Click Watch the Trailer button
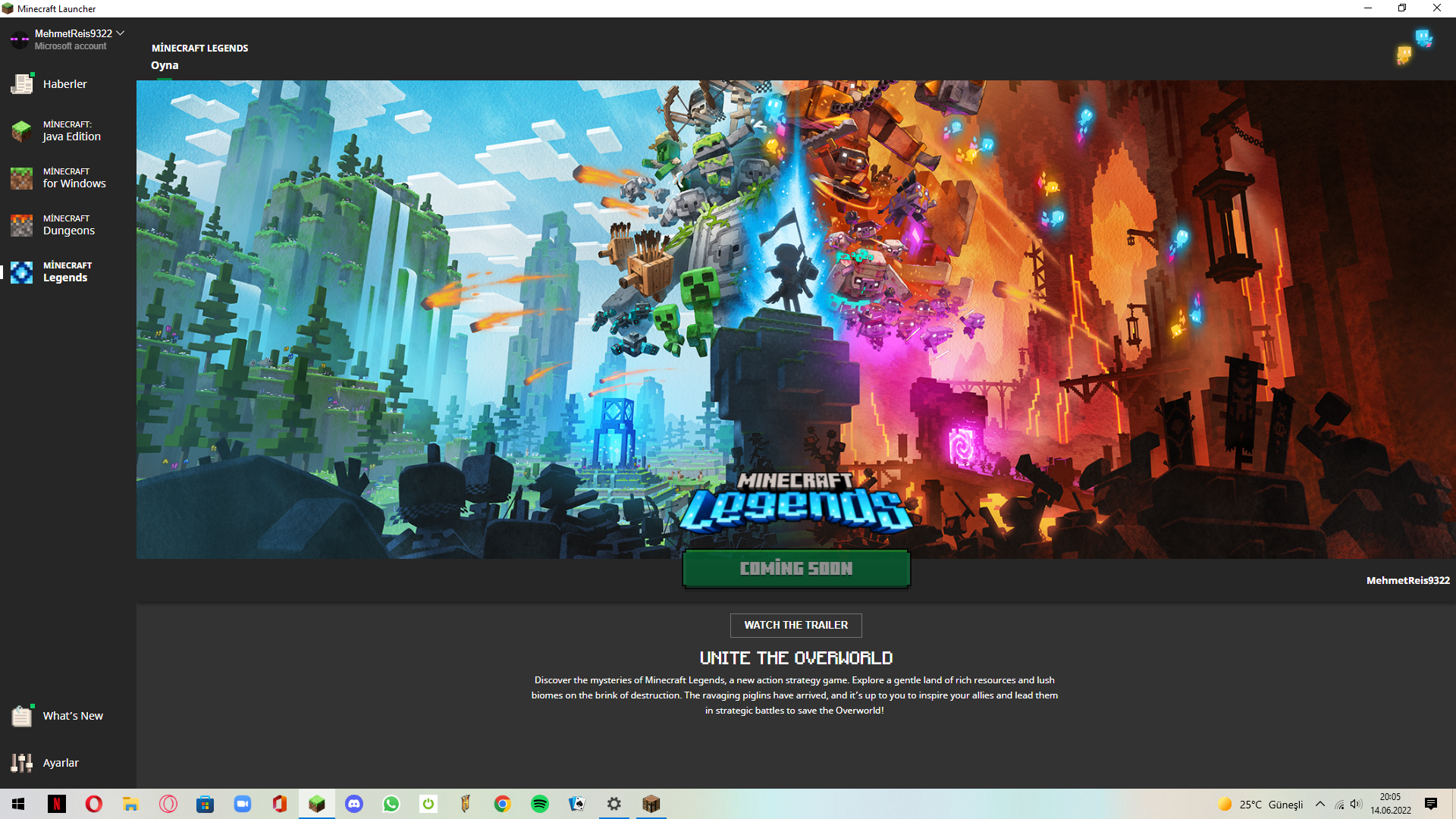 click(x=795, y=625)
